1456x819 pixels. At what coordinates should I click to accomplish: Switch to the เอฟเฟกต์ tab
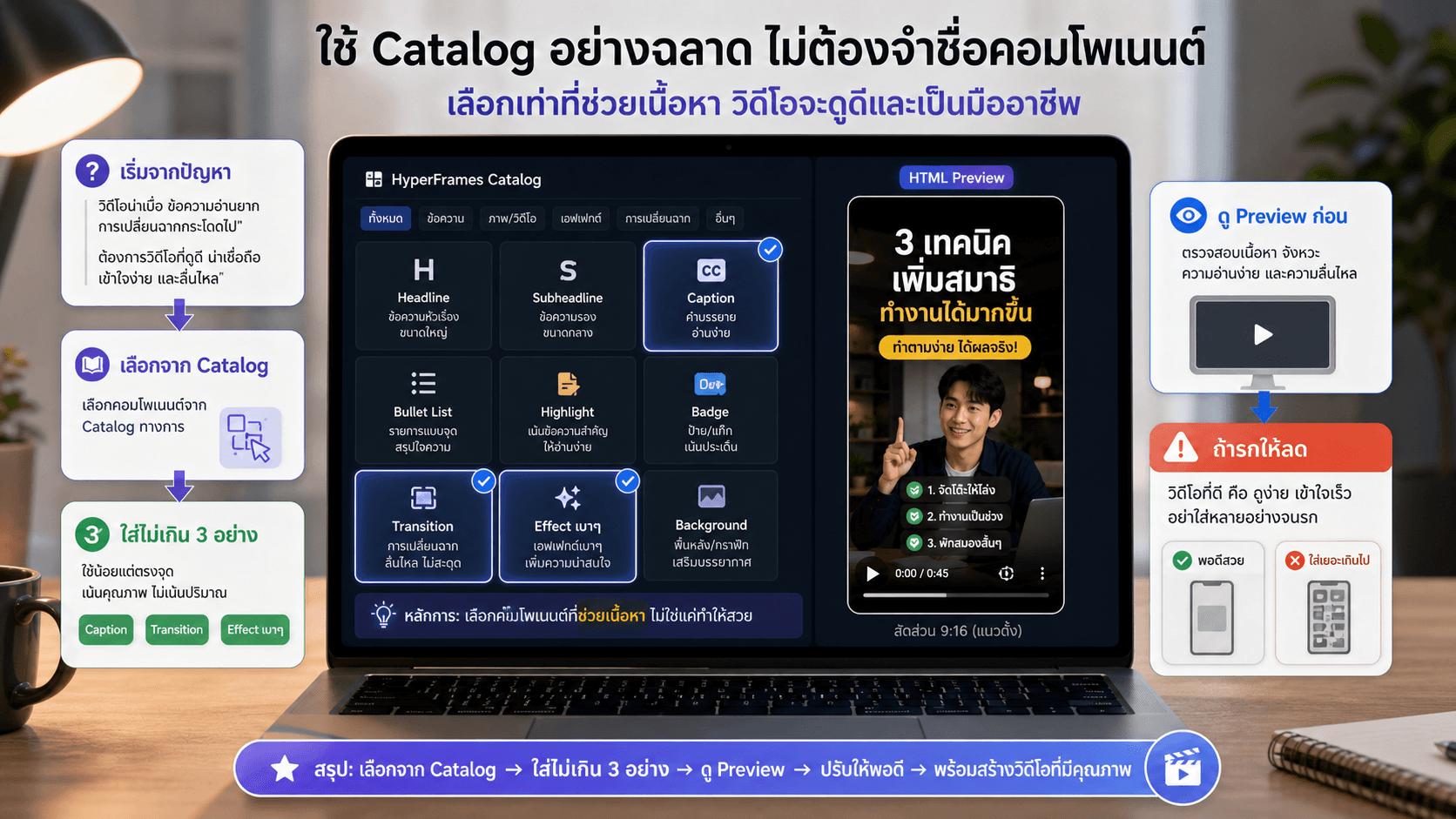pyautogui.click(x=581, y=218)
